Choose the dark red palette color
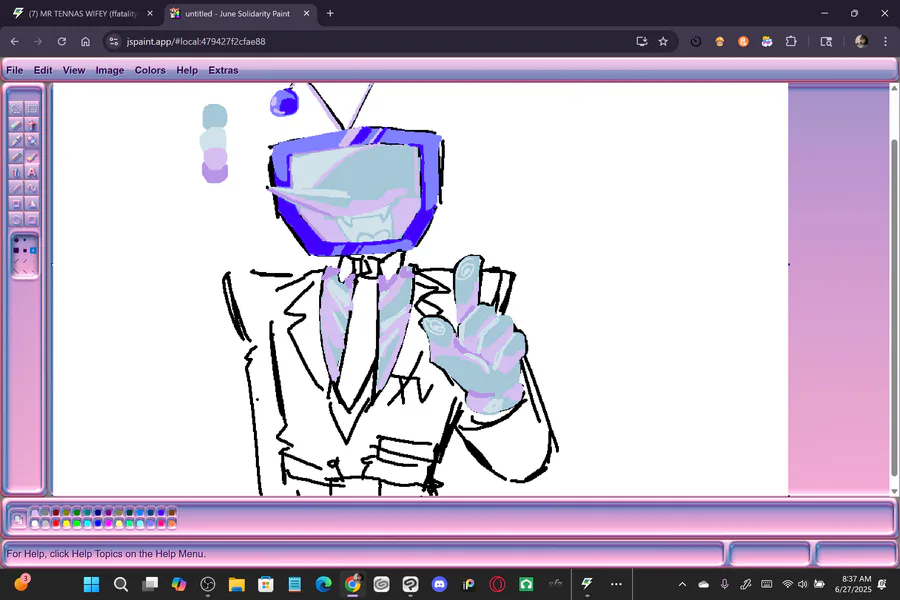The width and height of the screenshot is (900, 600). tap(56, 513)
